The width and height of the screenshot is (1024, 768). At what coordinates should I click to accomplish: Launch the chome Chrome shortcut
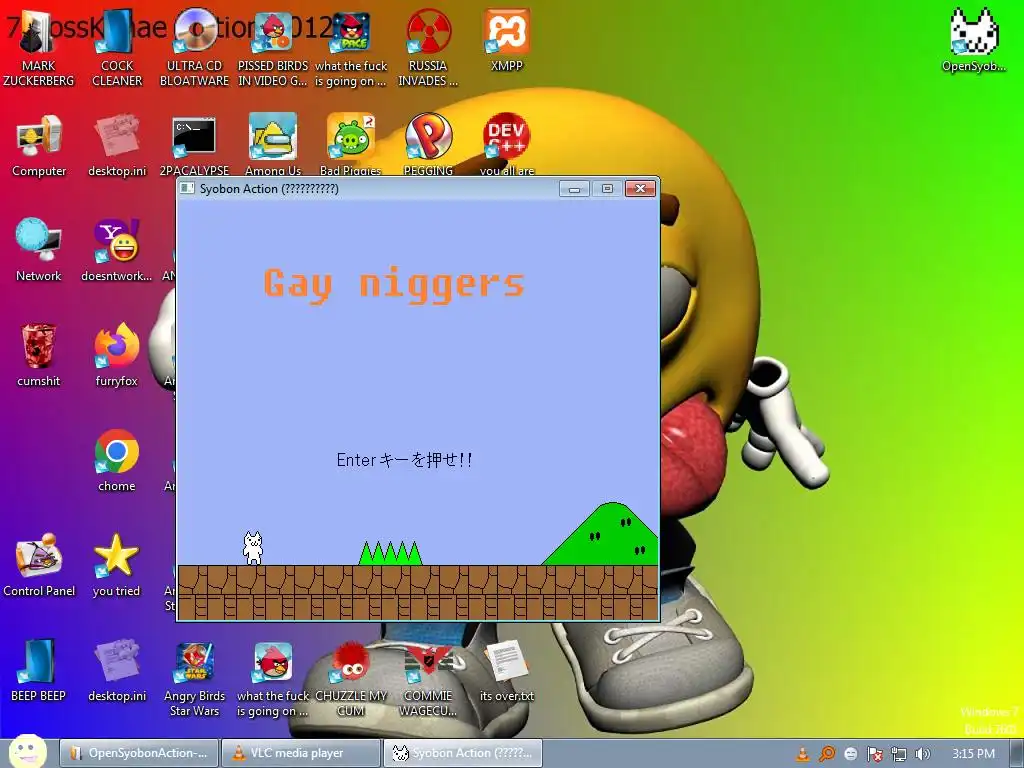(x=116, y=460)
